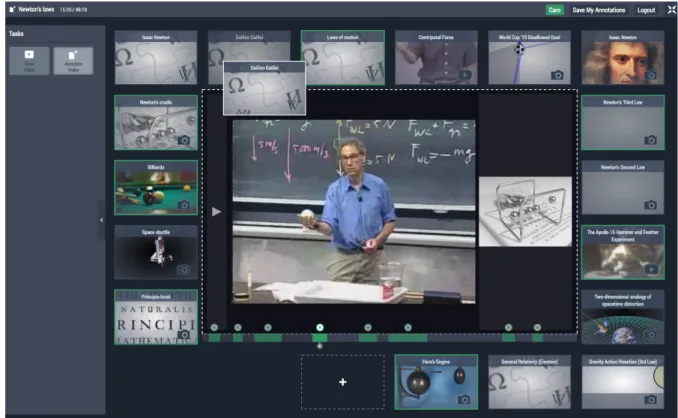Click the Newton's laws project title

pyautogui.click(x=36, y=9)
